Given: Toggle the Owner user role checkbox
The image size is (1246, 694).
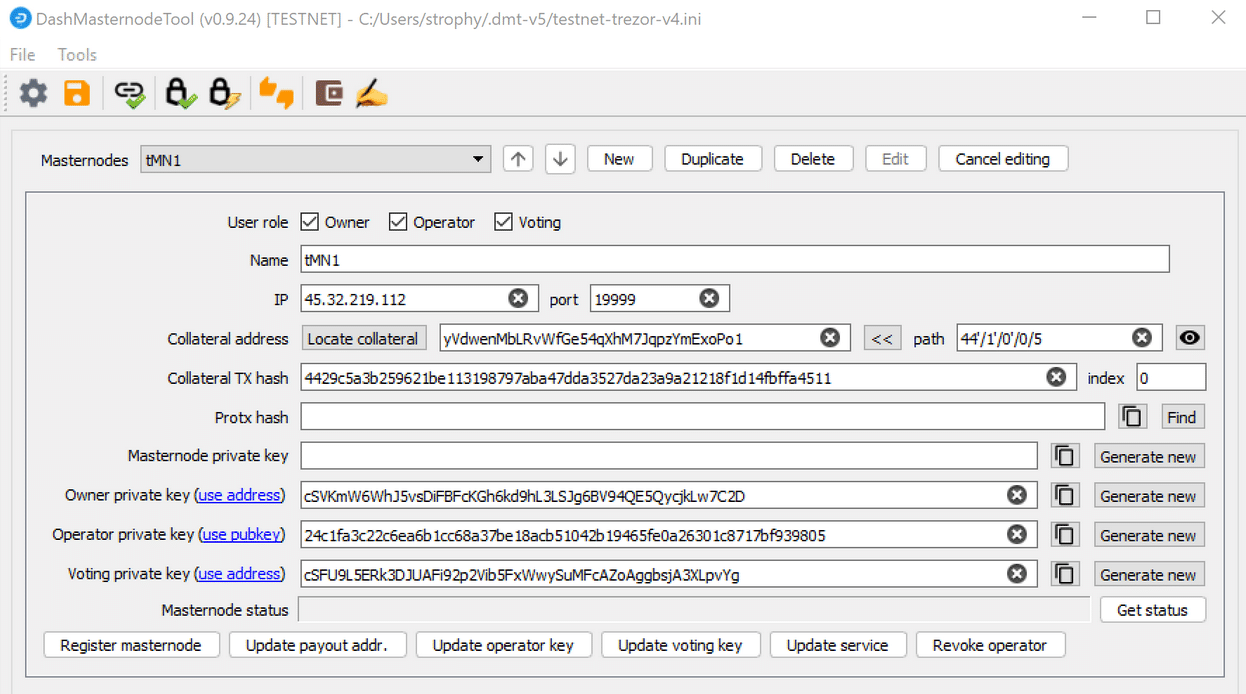Looking at the screenshot, I should coord(310,222).
